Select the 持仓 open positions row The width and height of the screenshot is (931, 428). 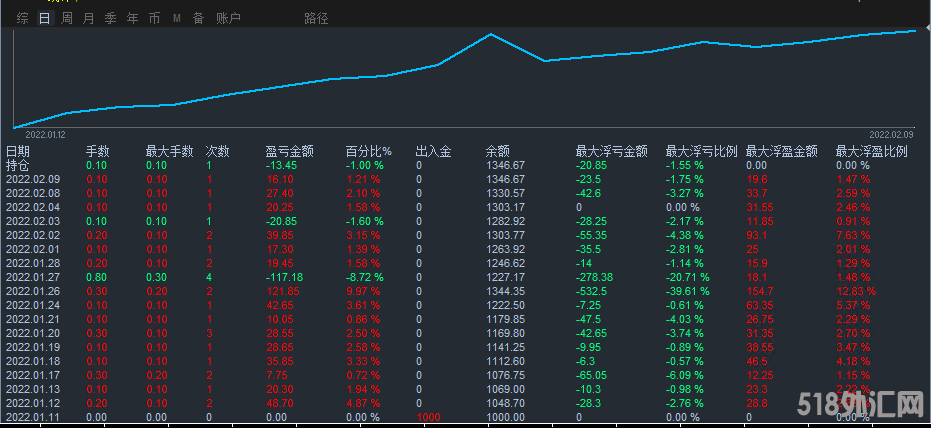point(18,165)
